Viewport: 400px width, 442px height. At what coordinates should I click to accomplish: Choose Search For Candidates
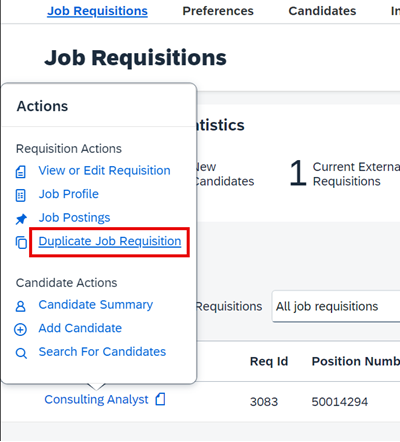102,352
